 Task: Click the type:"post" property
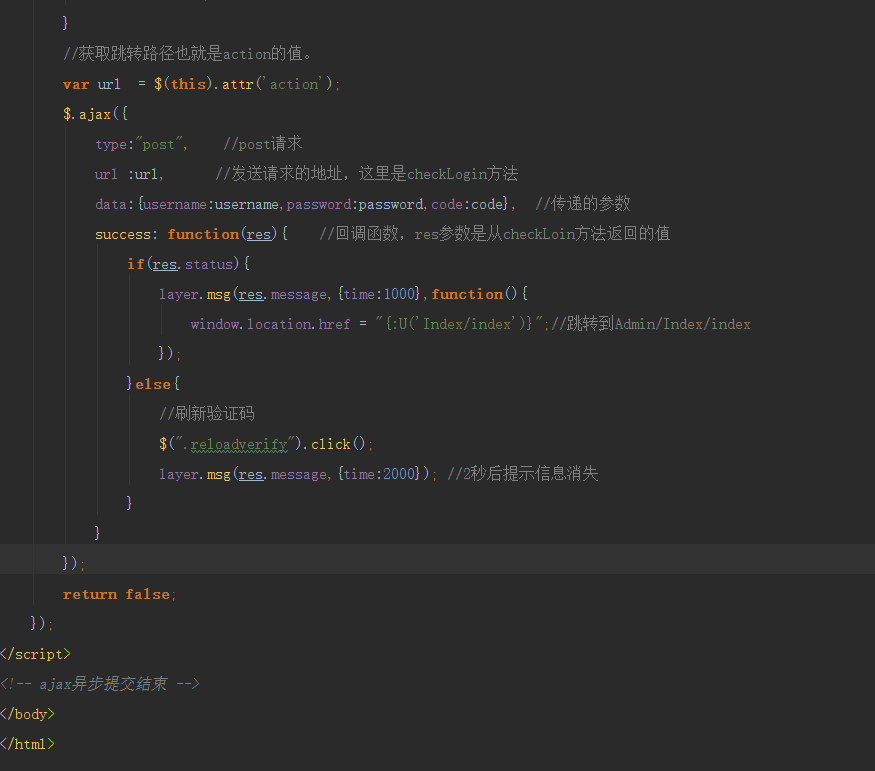[141, 144]
